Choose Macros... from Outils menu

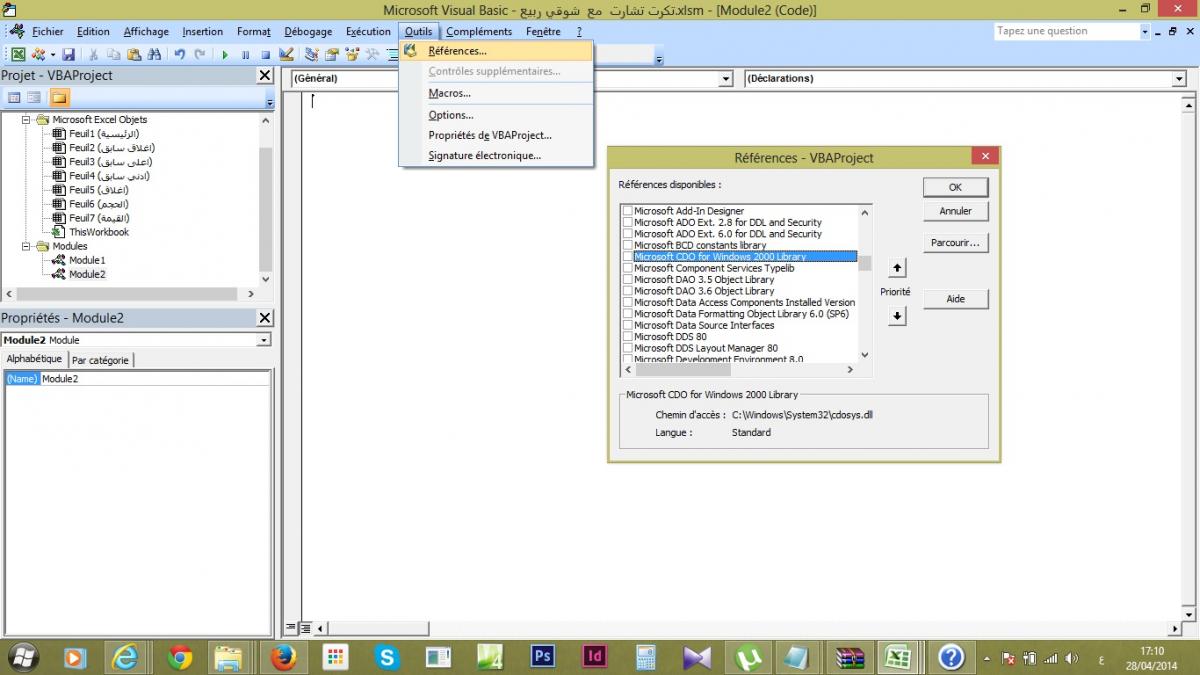[x=497, y=94]
